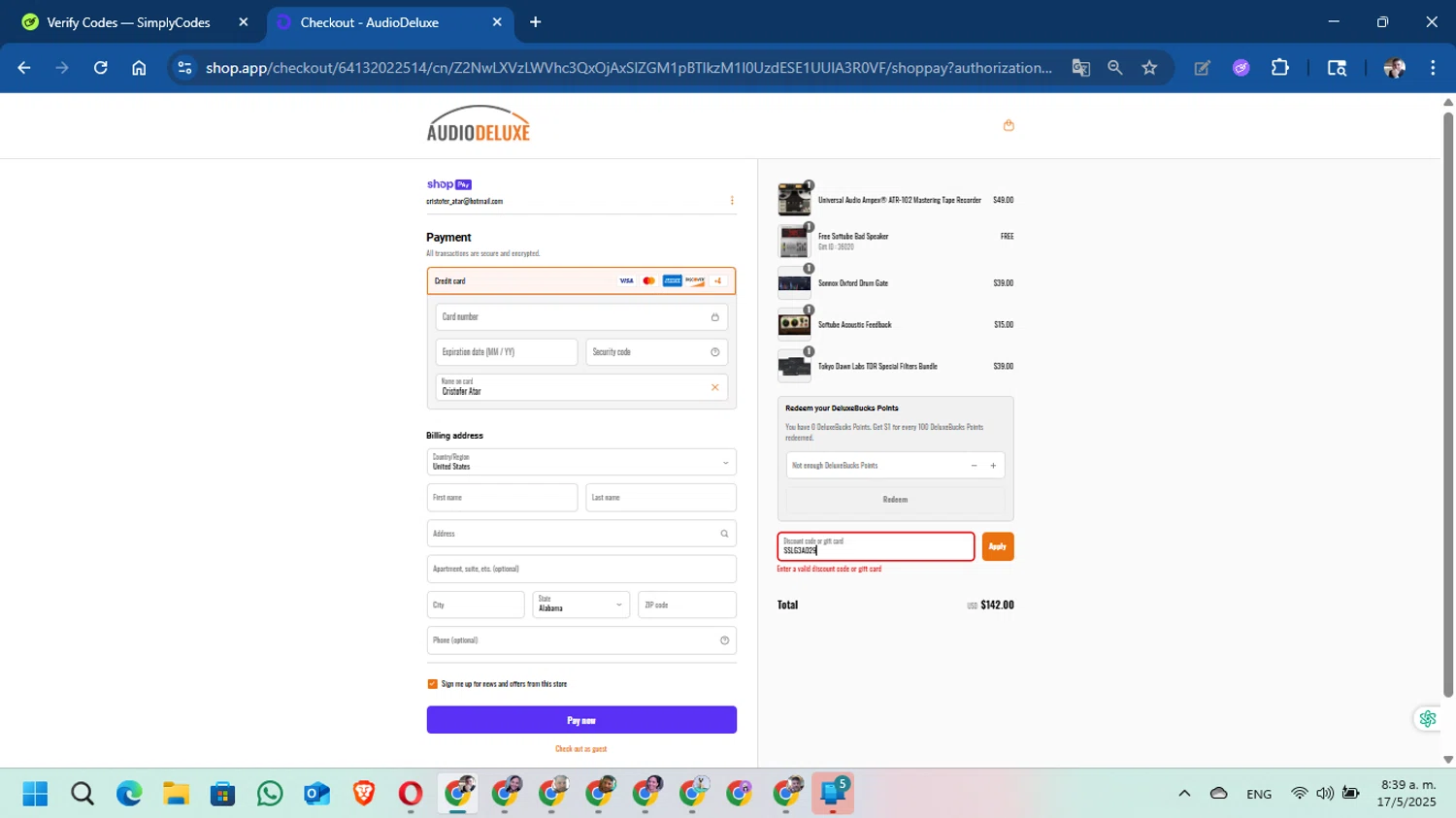Open the browser zoom magnifier icon
The height and width of the screenshot is (818, 1456).
click(x=1115, y=68)
